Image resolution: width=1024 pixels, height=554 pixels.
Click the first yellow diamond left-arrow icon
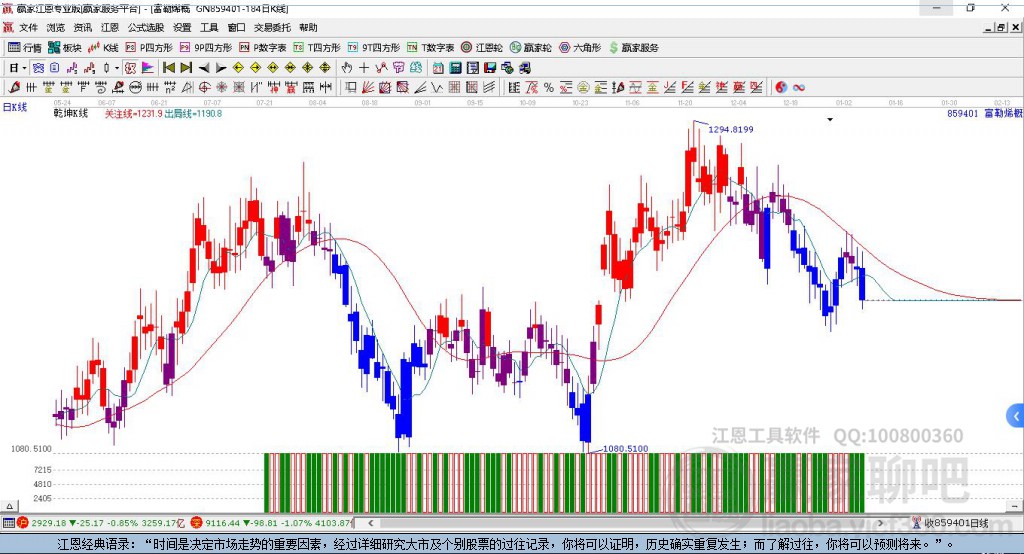[238, 68]
